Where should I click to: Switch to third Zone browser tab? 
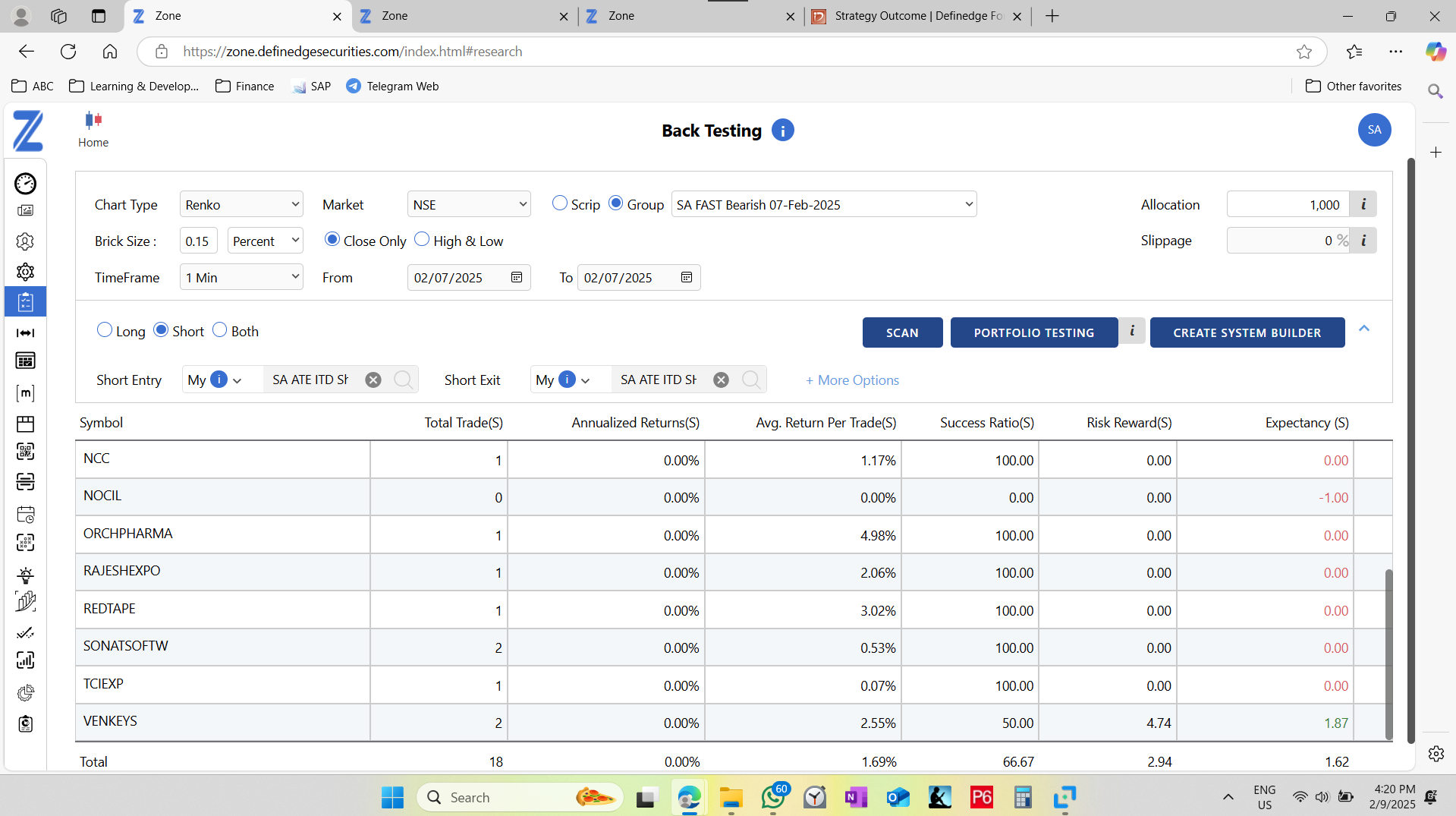(x=691, y=16)
